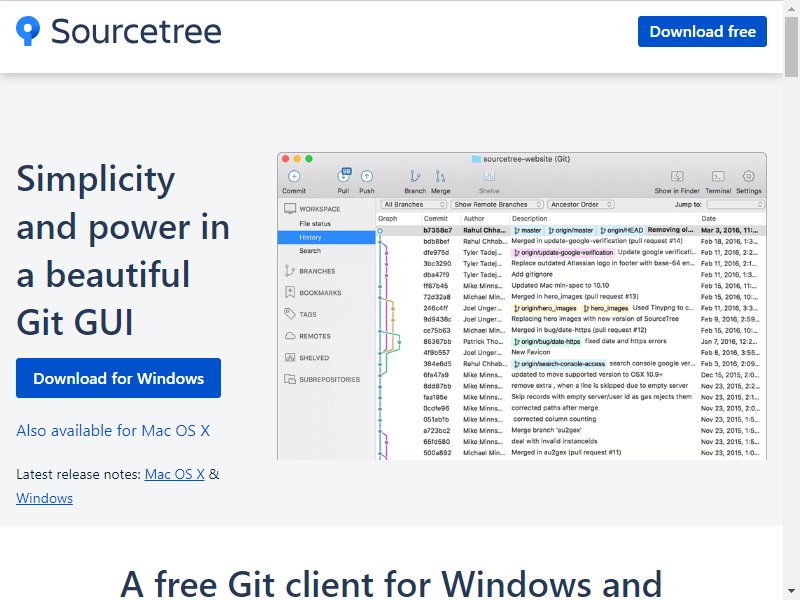Image resolution: width=800 pixels, height=600 pixels.
Task: Click the origin/master label on the top commit
Action: [571, 230]
